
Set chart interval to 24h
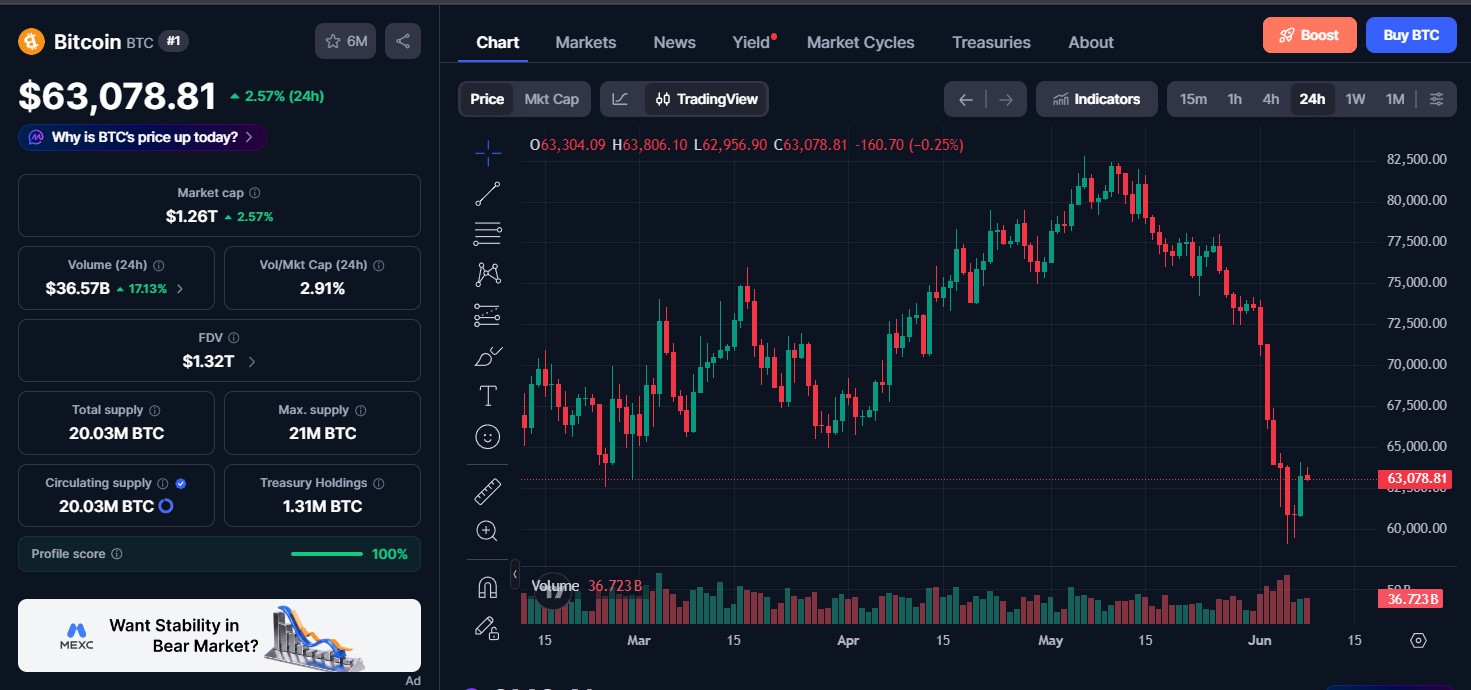(1312, 99)
